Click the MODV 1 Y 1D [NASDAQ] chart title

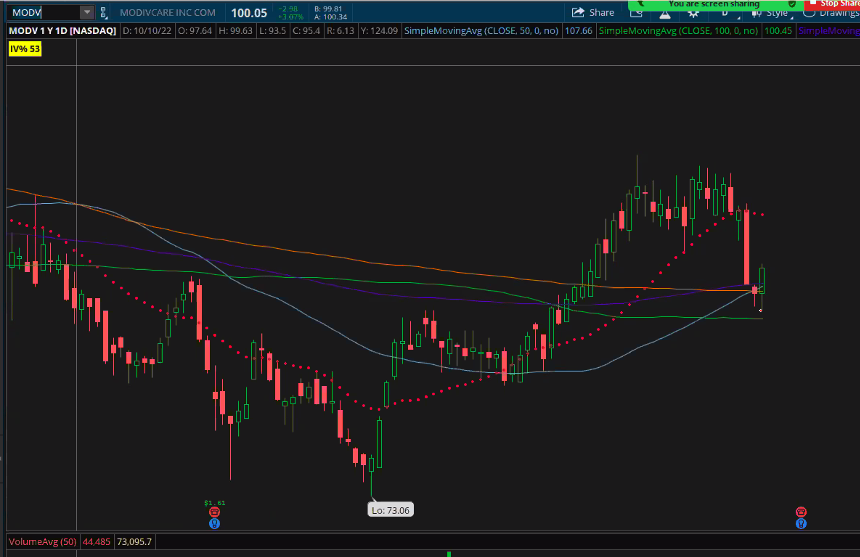click(63, 31)
